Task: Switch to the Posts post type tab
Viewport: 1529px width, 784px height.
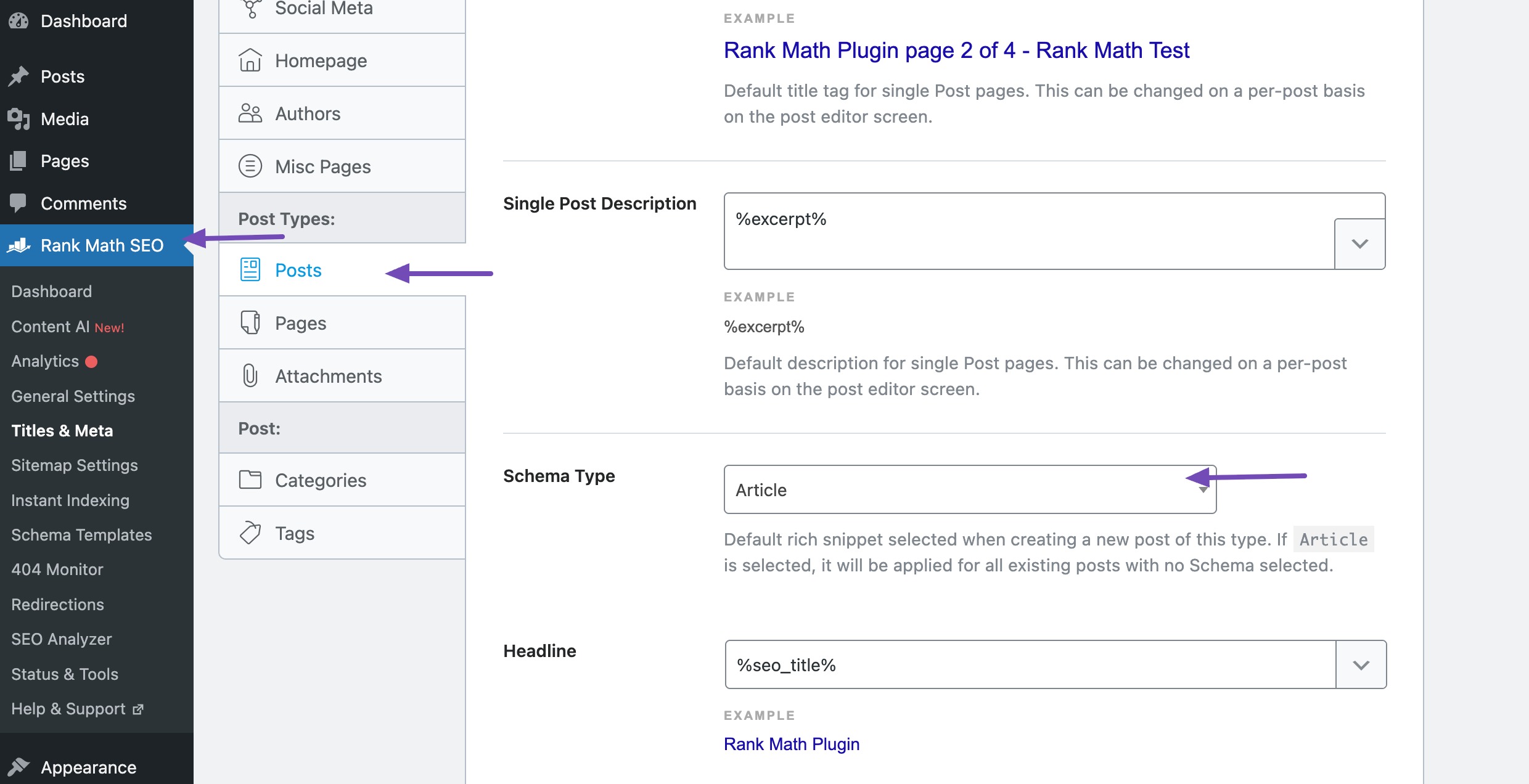Action: pyautogui.click(x=298, y=270)
